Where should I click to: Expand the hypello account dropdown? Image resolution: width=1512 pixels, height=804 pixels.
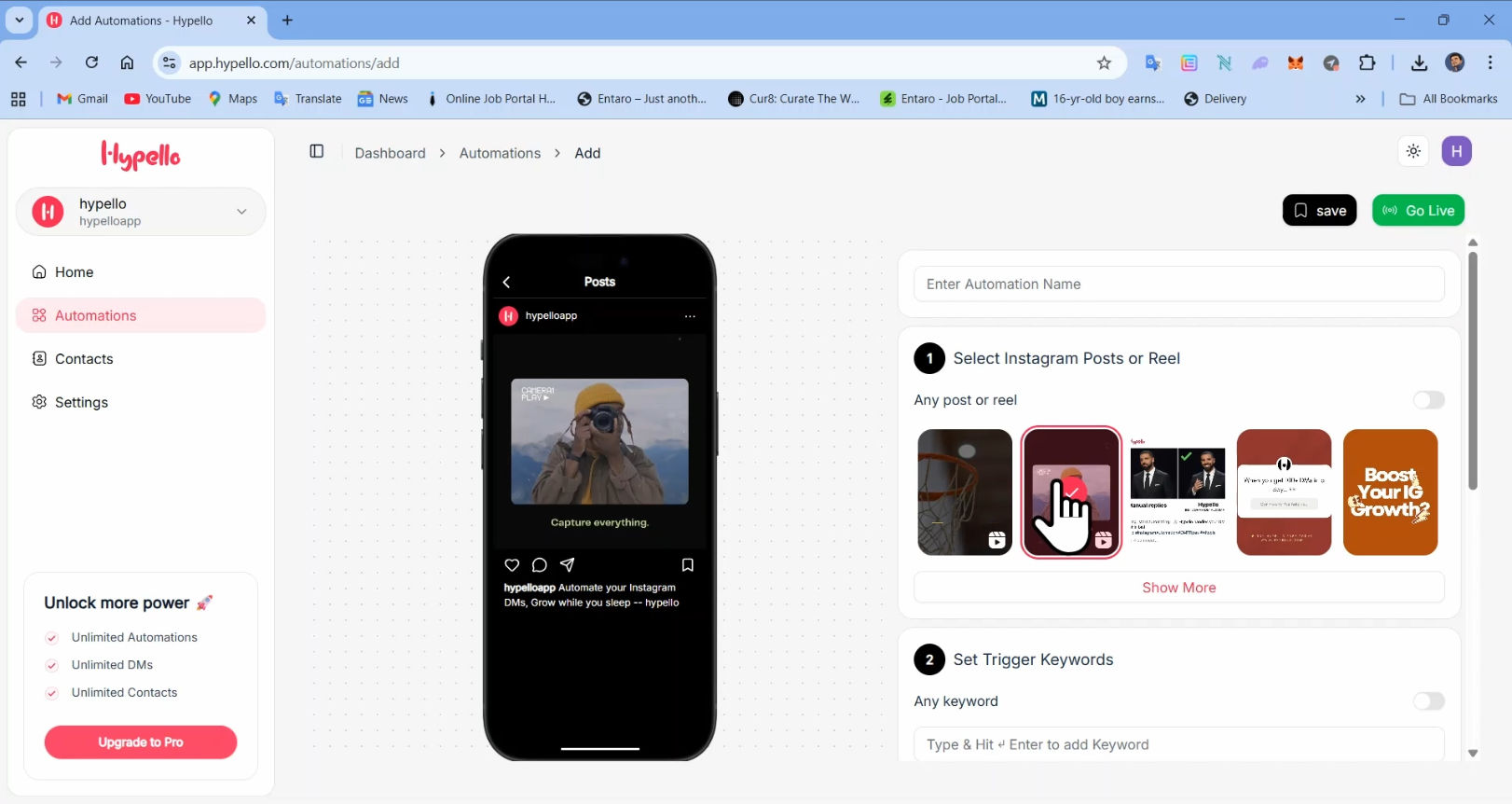click(x=241, y=212)
